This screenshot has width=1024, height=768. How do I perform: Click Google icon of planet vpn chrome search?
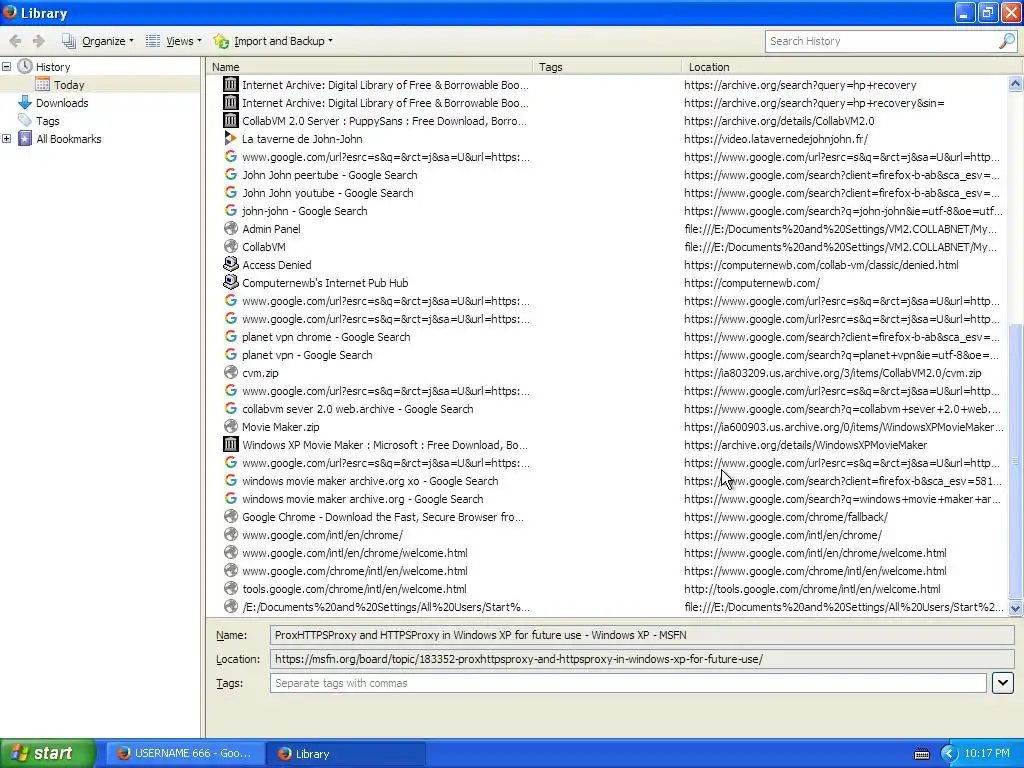[x=231, y=336]
